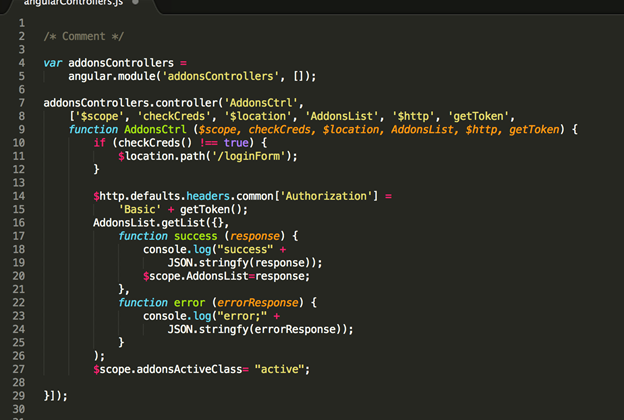Screen dimensions: 624x420
Task: Click the '!==' operator on line 10
Action: (x=208, y=143)
